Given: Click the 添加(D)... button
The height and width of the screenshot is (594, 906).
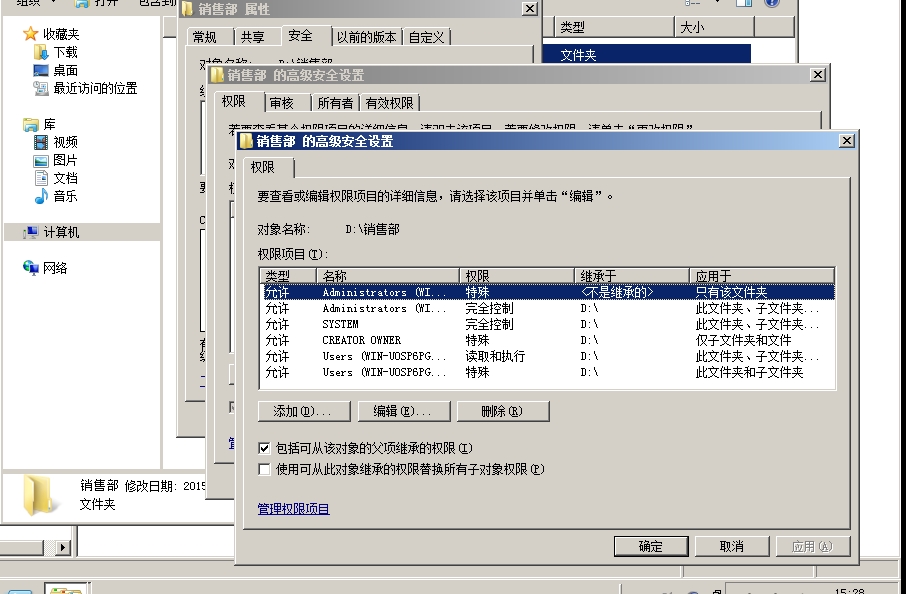Looking at the screenshot, I should [x=304, y=411].
